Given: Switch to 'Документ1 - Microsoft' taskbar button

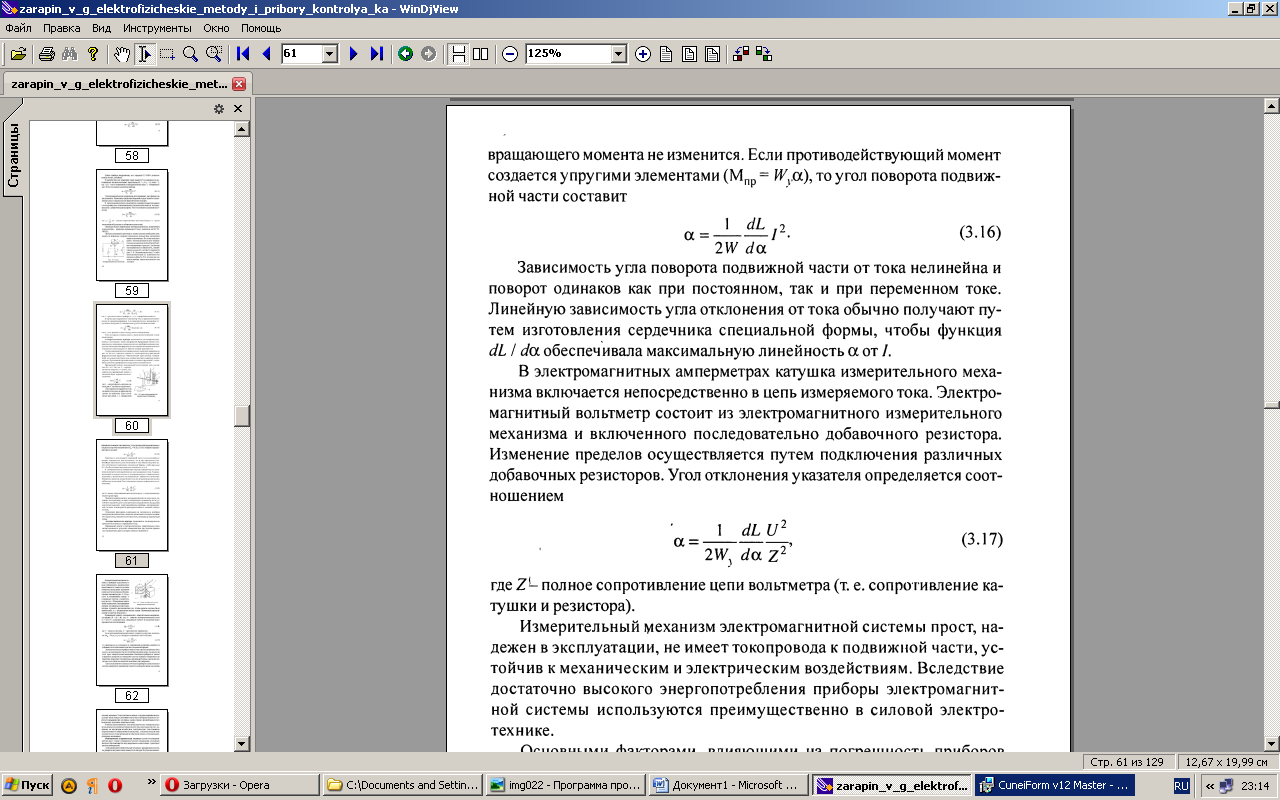Looking at the screenshot, I should click(728, 785).
